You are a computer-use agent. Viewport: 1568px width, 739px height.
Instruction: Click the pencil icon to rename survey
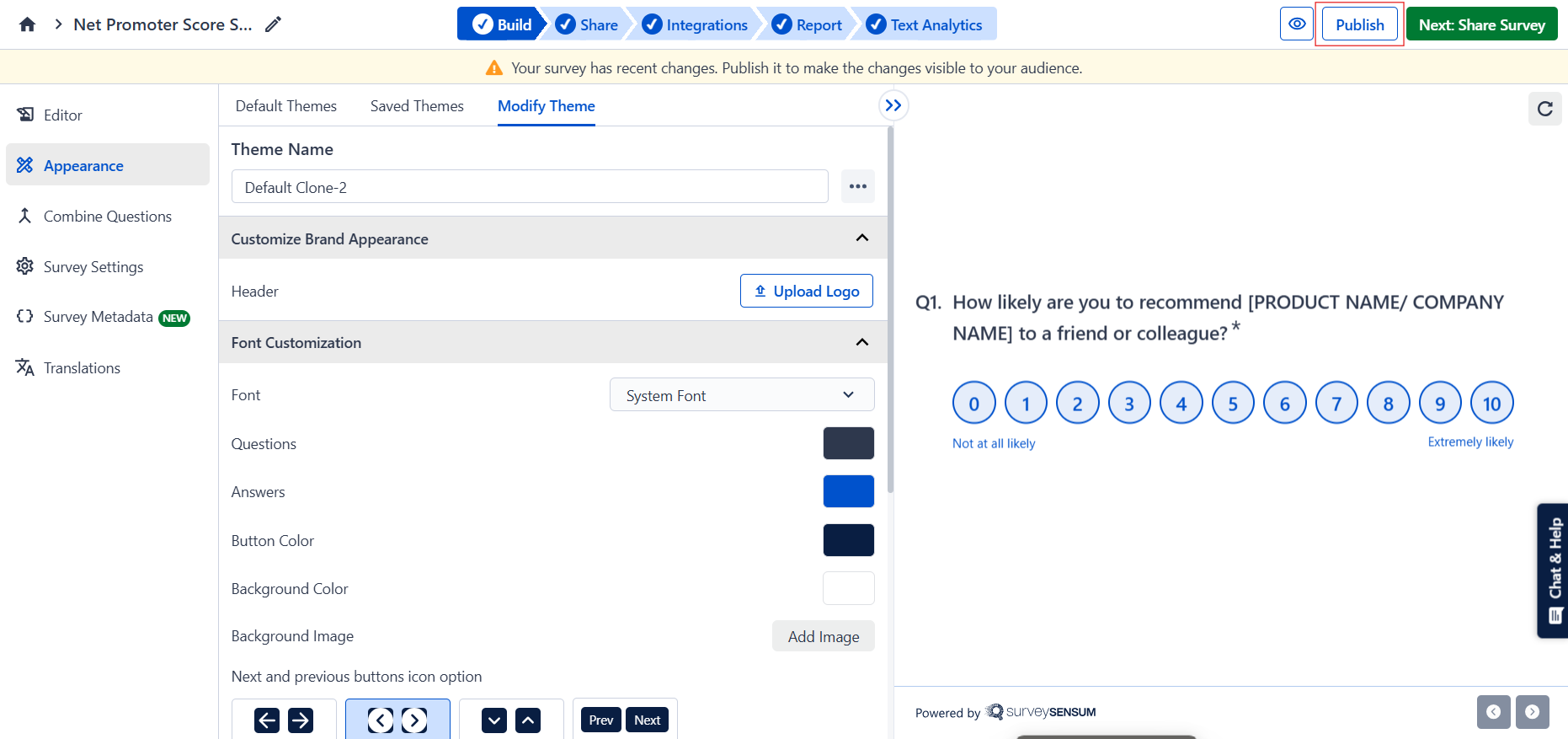(273, 24)
